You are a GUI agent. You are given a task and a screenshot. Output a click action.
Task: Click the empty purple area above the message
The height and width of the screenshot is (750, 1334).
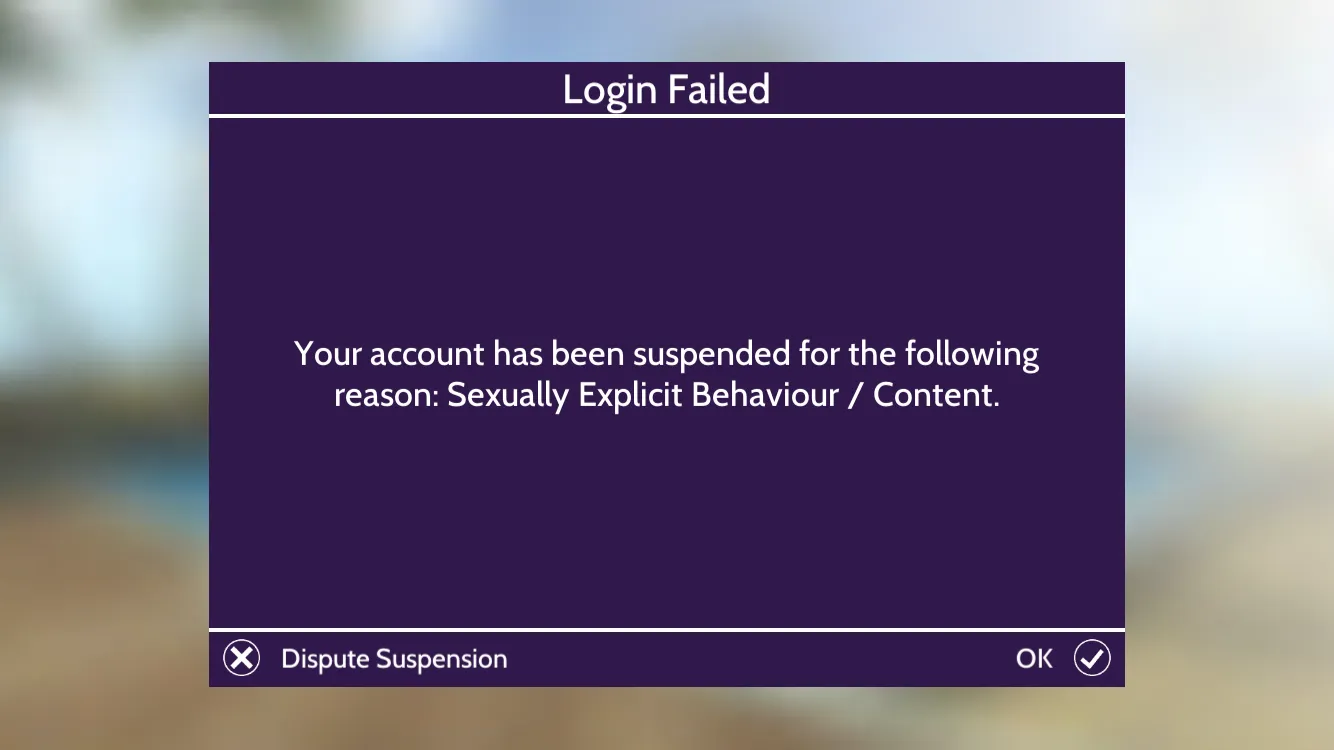tap(667, 225)
